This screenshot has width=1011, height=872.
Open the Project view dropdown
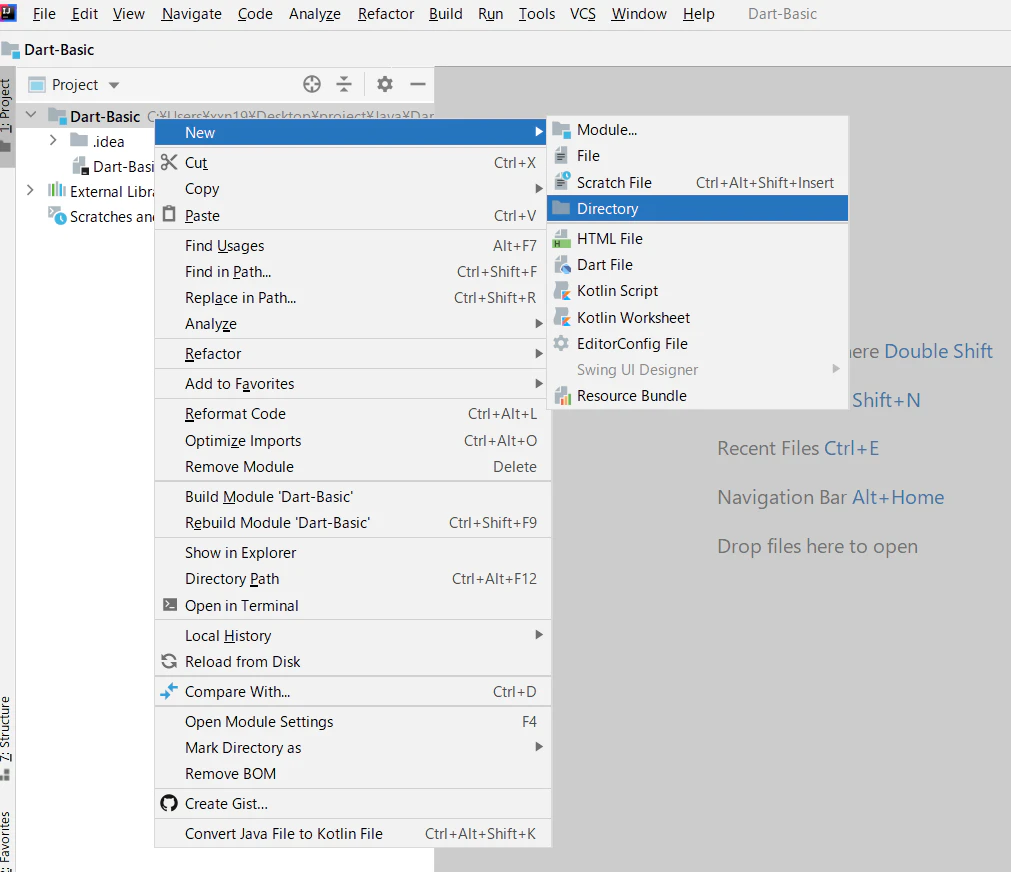pos(114,85)
